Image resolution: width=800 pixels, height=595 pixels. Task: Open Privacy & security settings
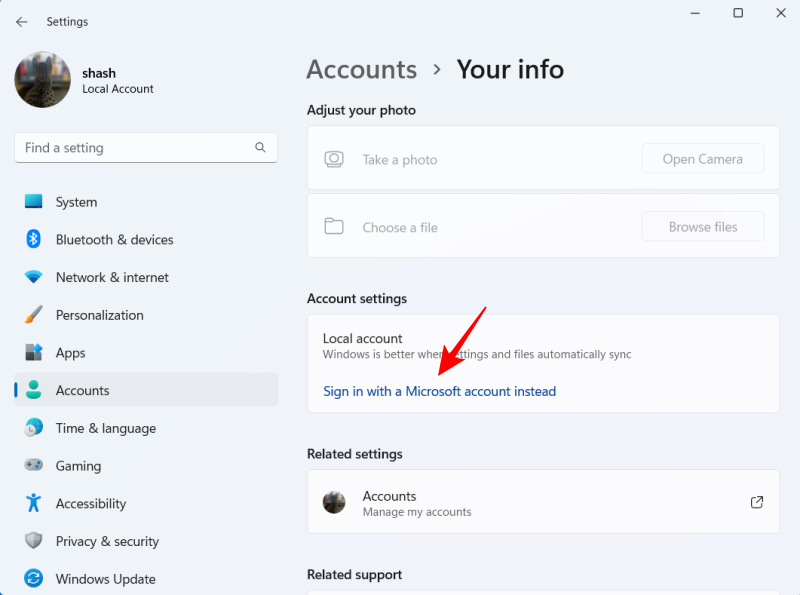[x=104, y=541]
